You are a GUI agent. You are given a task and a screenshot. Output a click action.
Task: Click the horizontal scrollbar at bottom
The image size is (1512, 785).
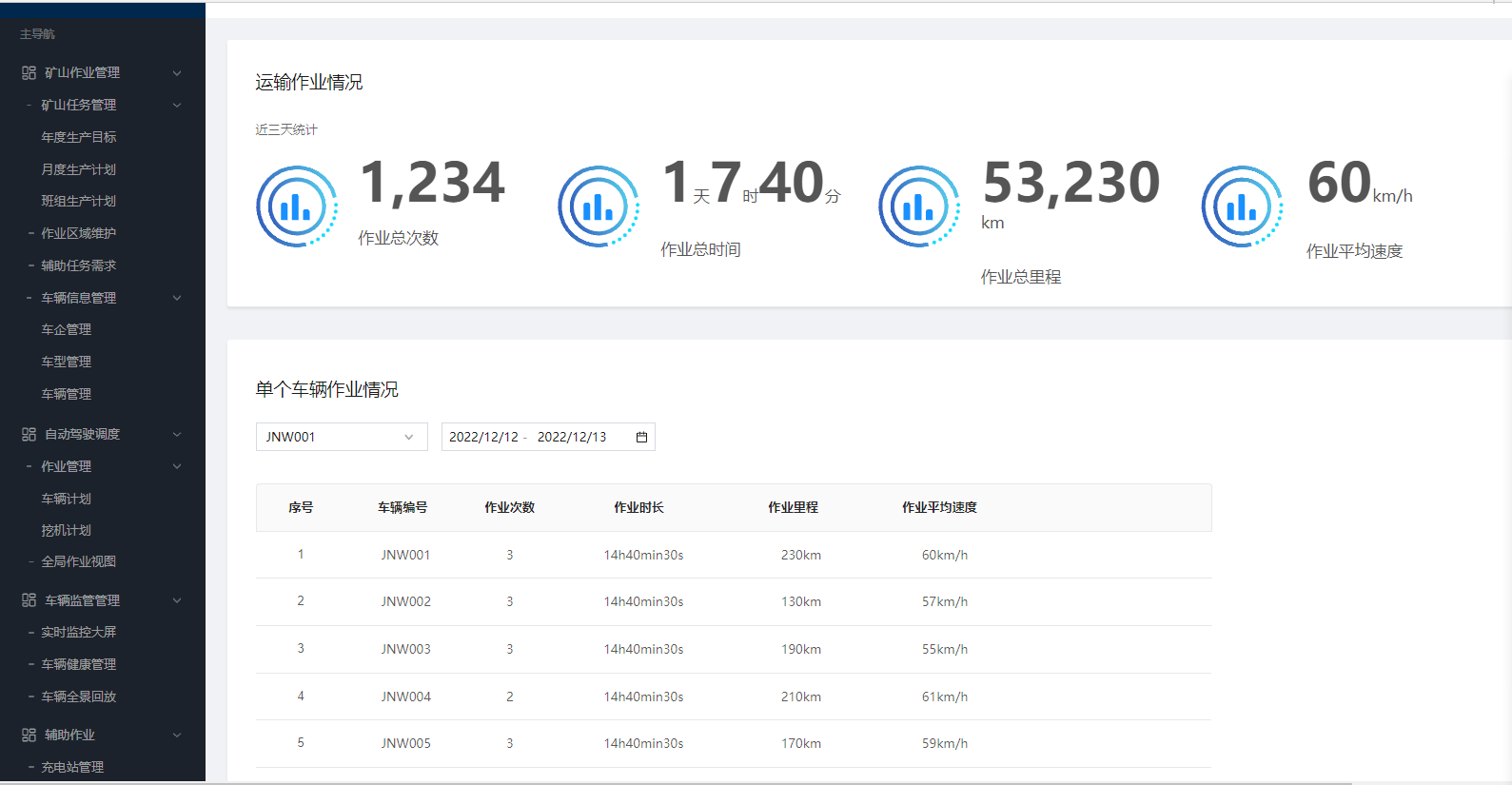click(676, 782)
